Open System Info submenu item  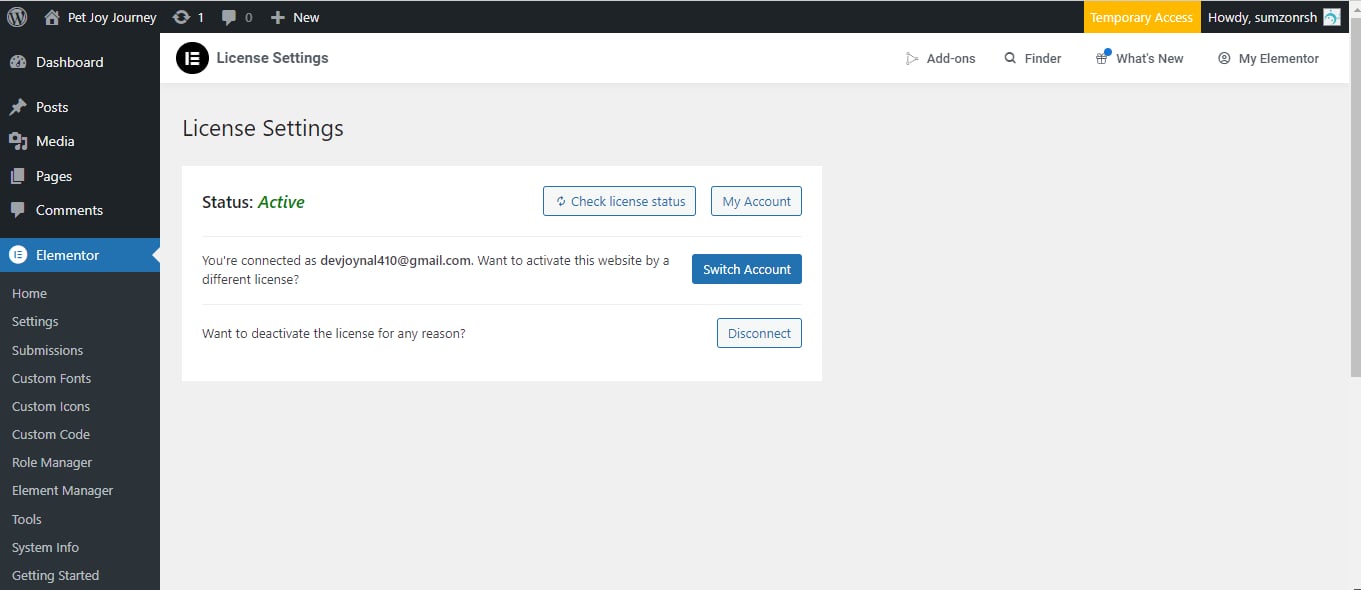coord(45,547)
